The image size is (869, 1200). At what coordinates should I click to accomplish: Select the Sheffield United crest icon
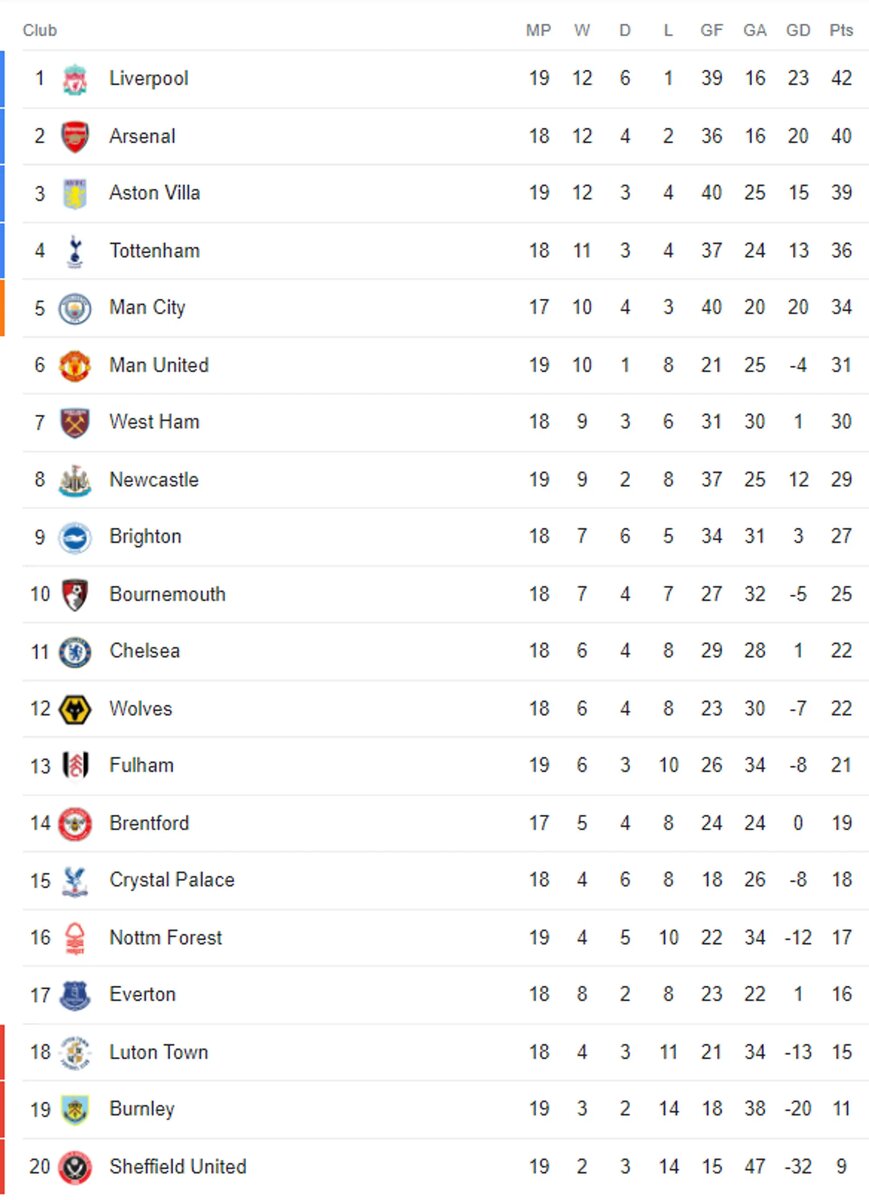tap(75, 1167)
